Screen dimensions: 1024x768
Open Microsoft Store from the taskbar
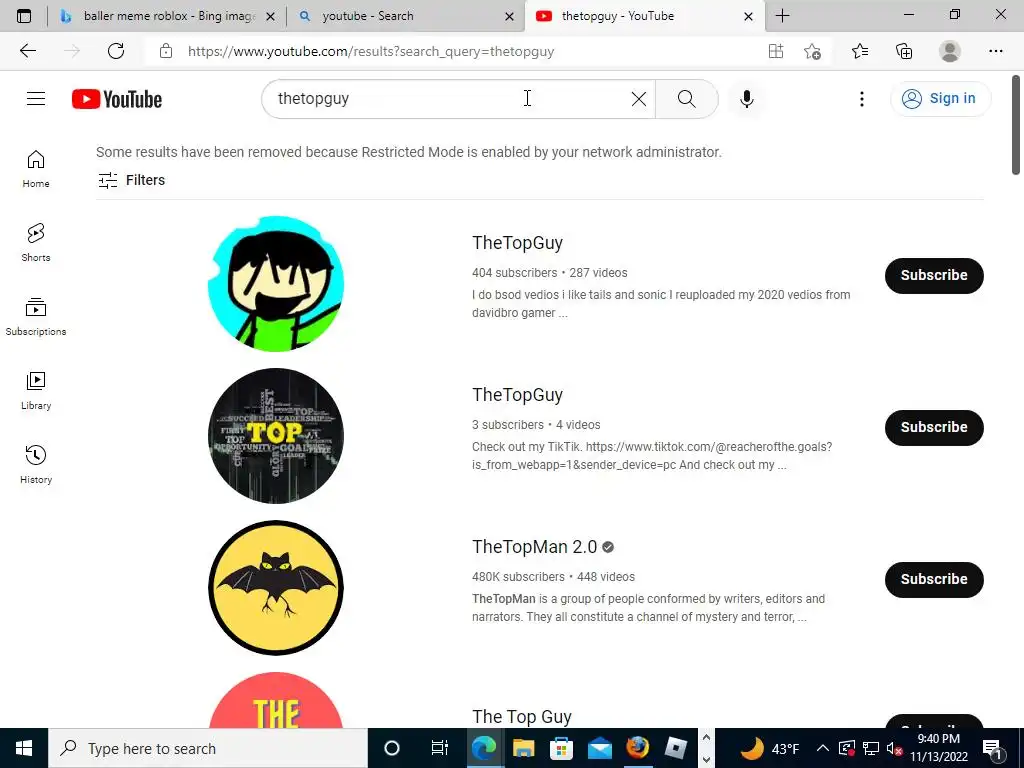pos(561,748)
